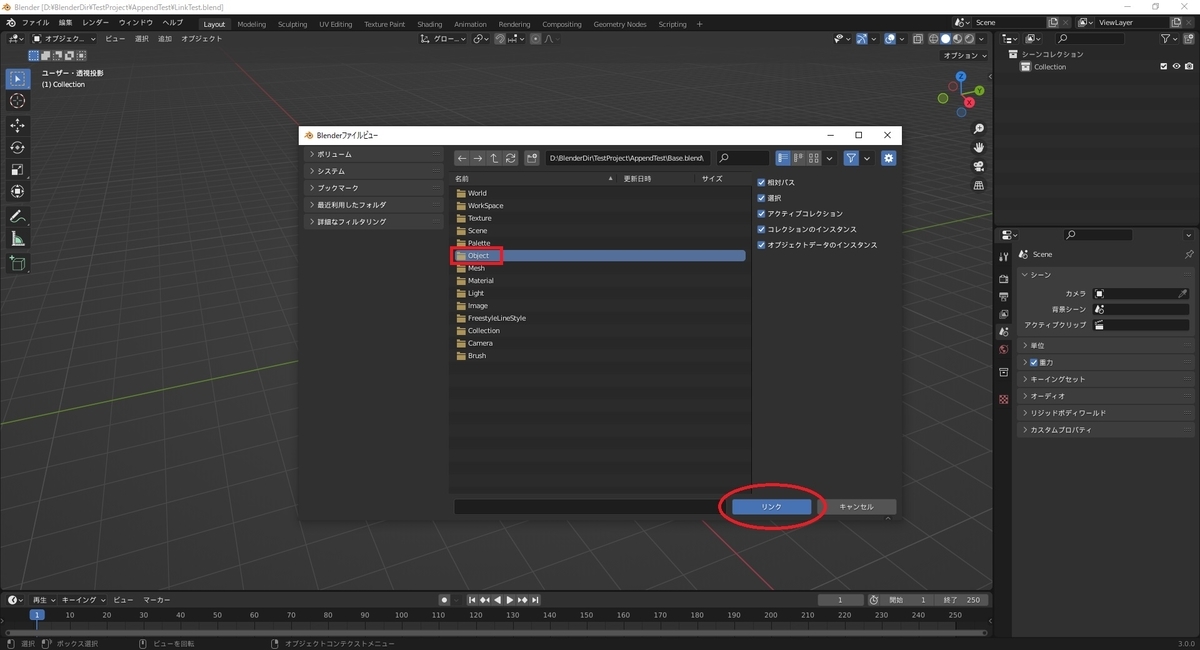
Task: Select the Annotate pencil tool
Action: point(17,216)
